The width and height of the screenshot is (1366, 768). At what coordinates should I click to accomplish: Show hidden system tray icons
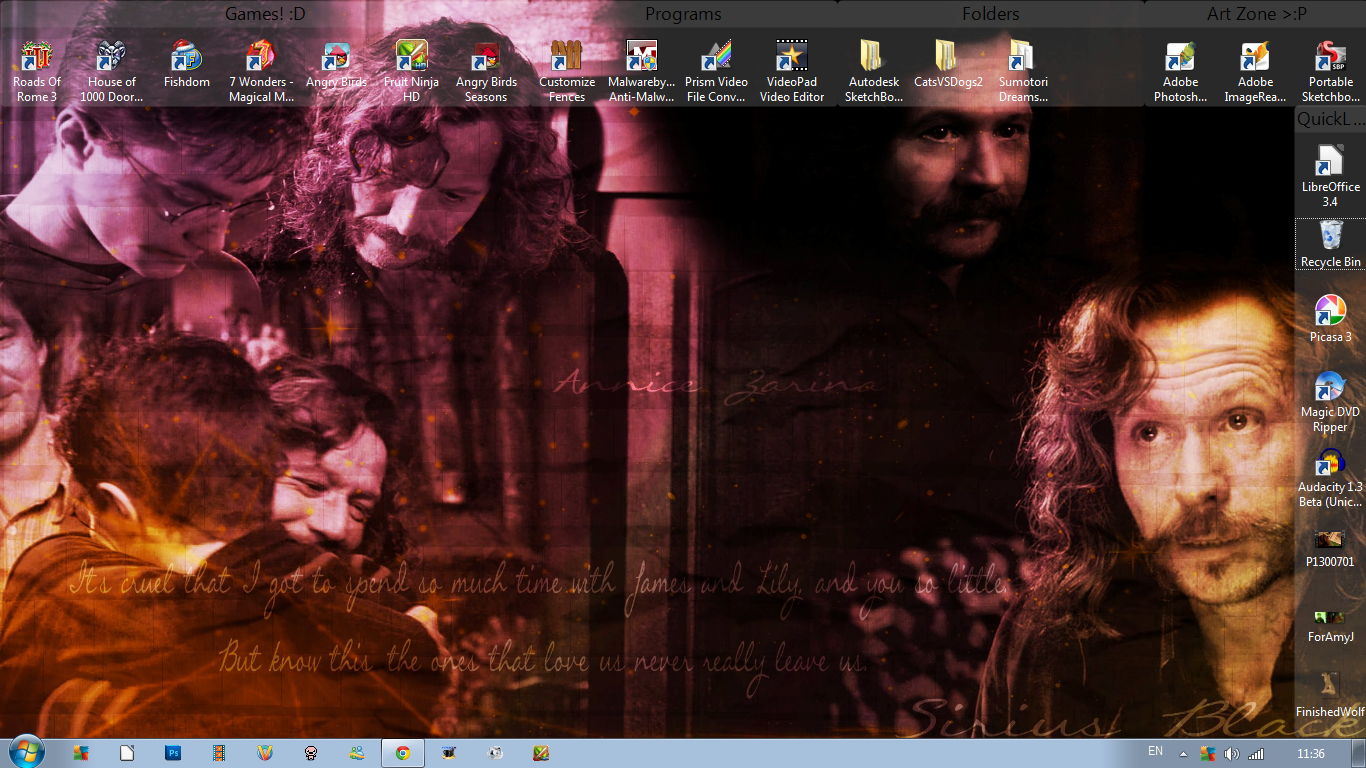[1183, 754]
